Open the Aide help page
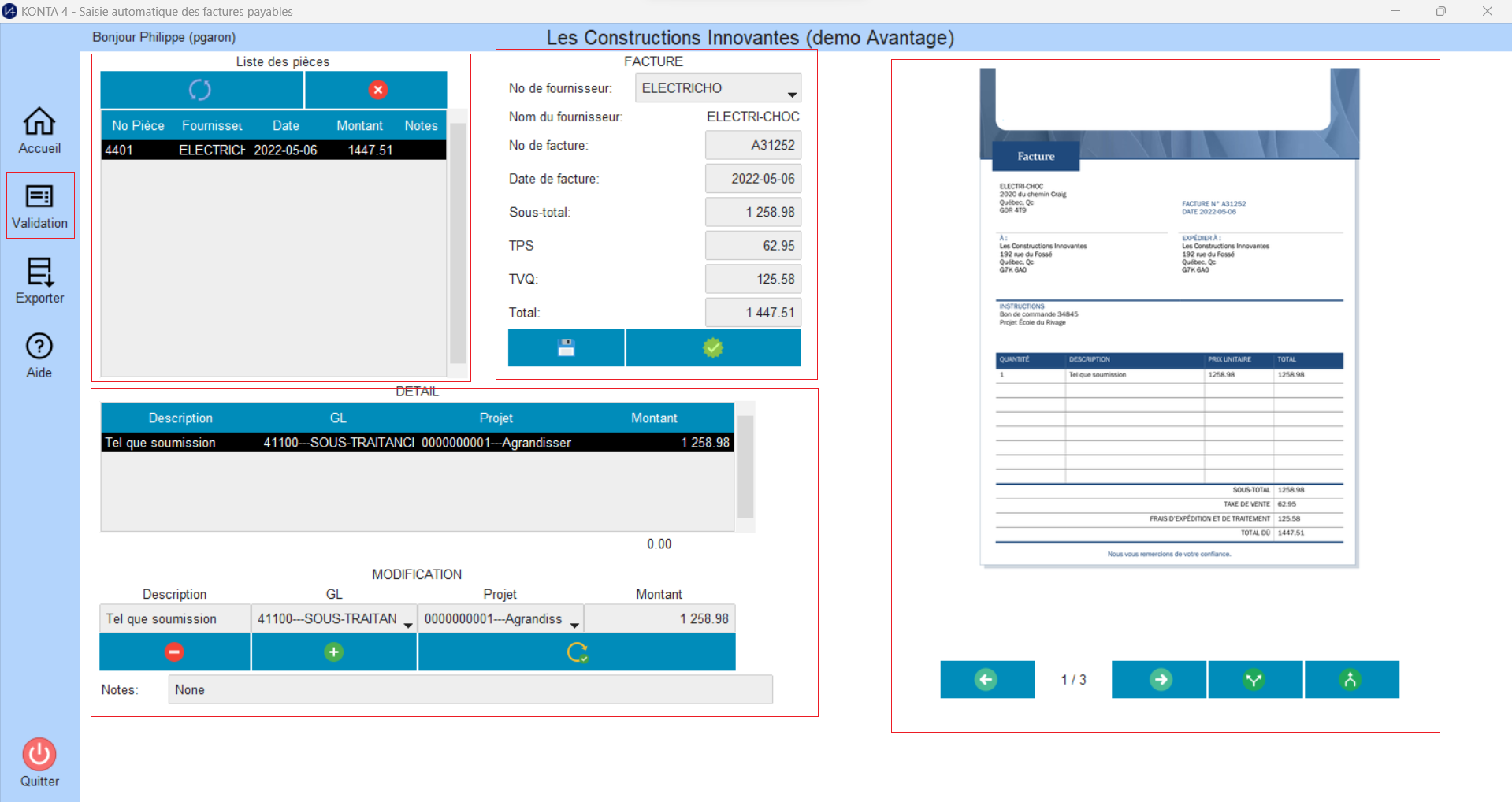This screenshot has height=802, width=1512. tap(39, 355)
